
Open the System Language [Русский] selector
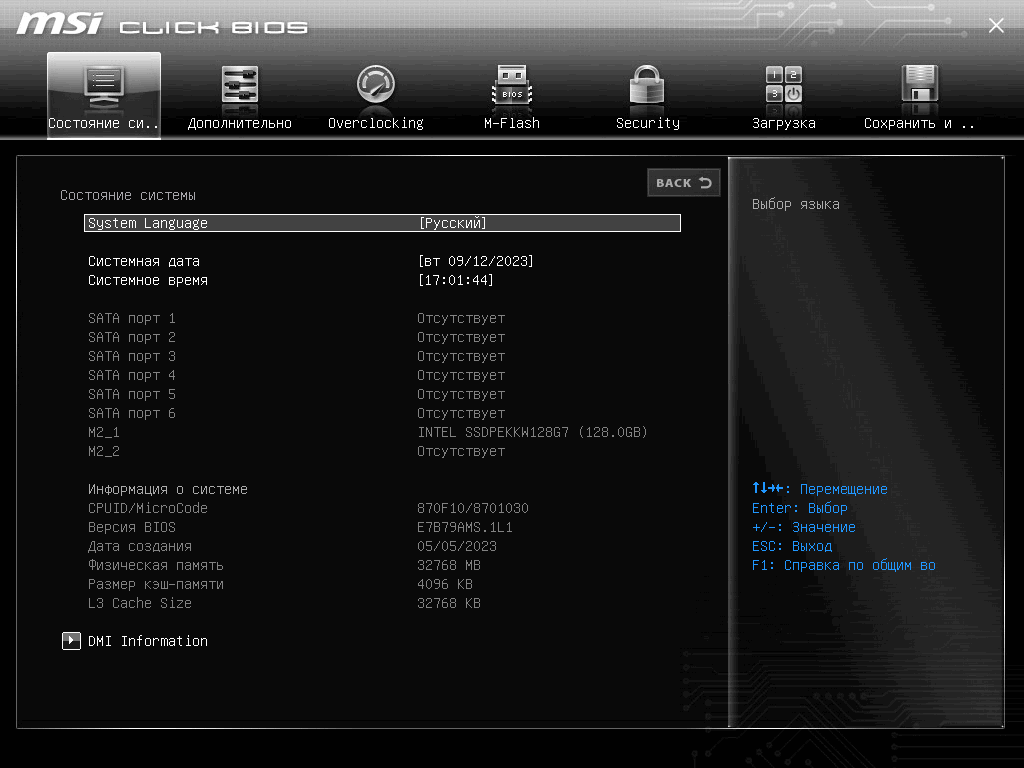click(x=382, y=223)
